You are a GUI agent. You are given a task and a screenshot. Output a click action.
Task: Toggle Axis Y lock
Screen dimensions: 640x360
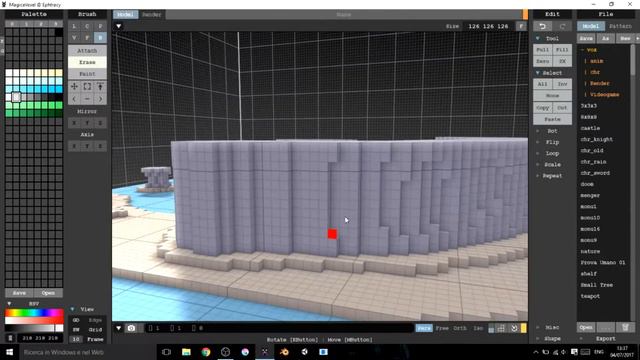(87, 146)
